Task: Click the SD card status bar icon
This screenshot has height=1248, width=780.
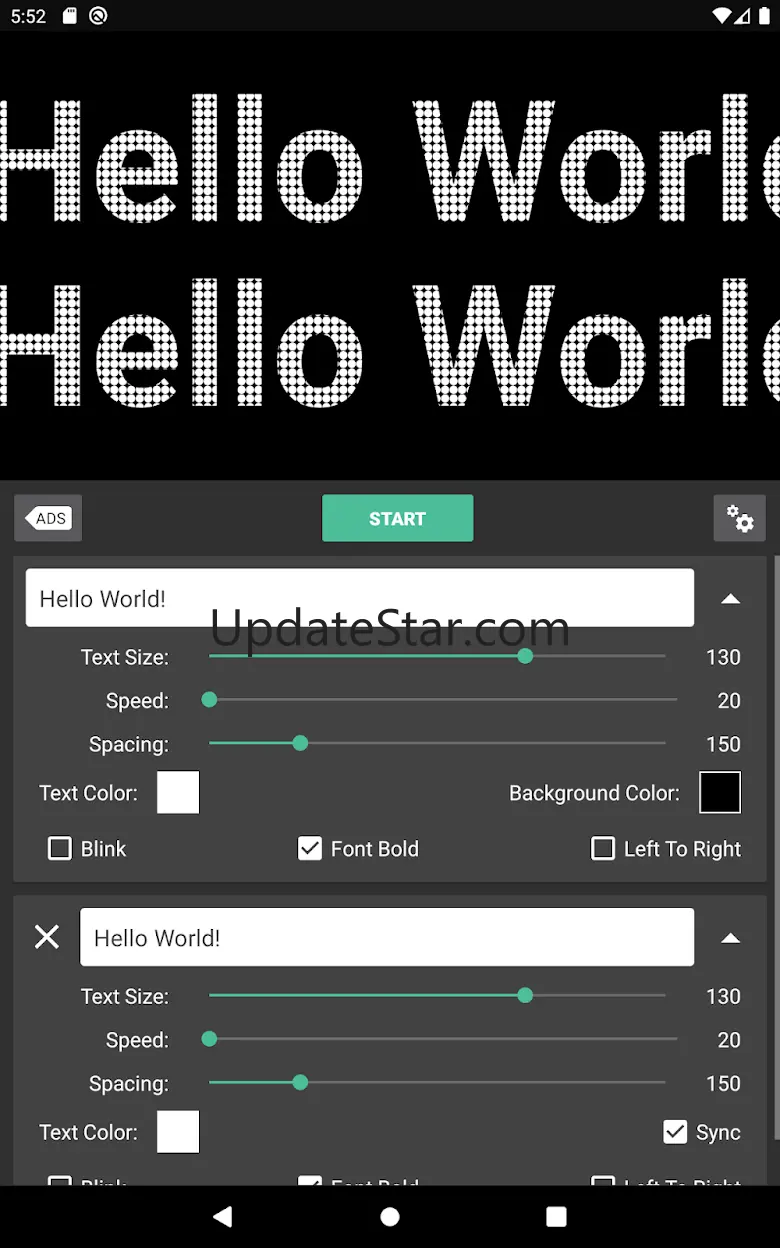Action: click(69, 16)
